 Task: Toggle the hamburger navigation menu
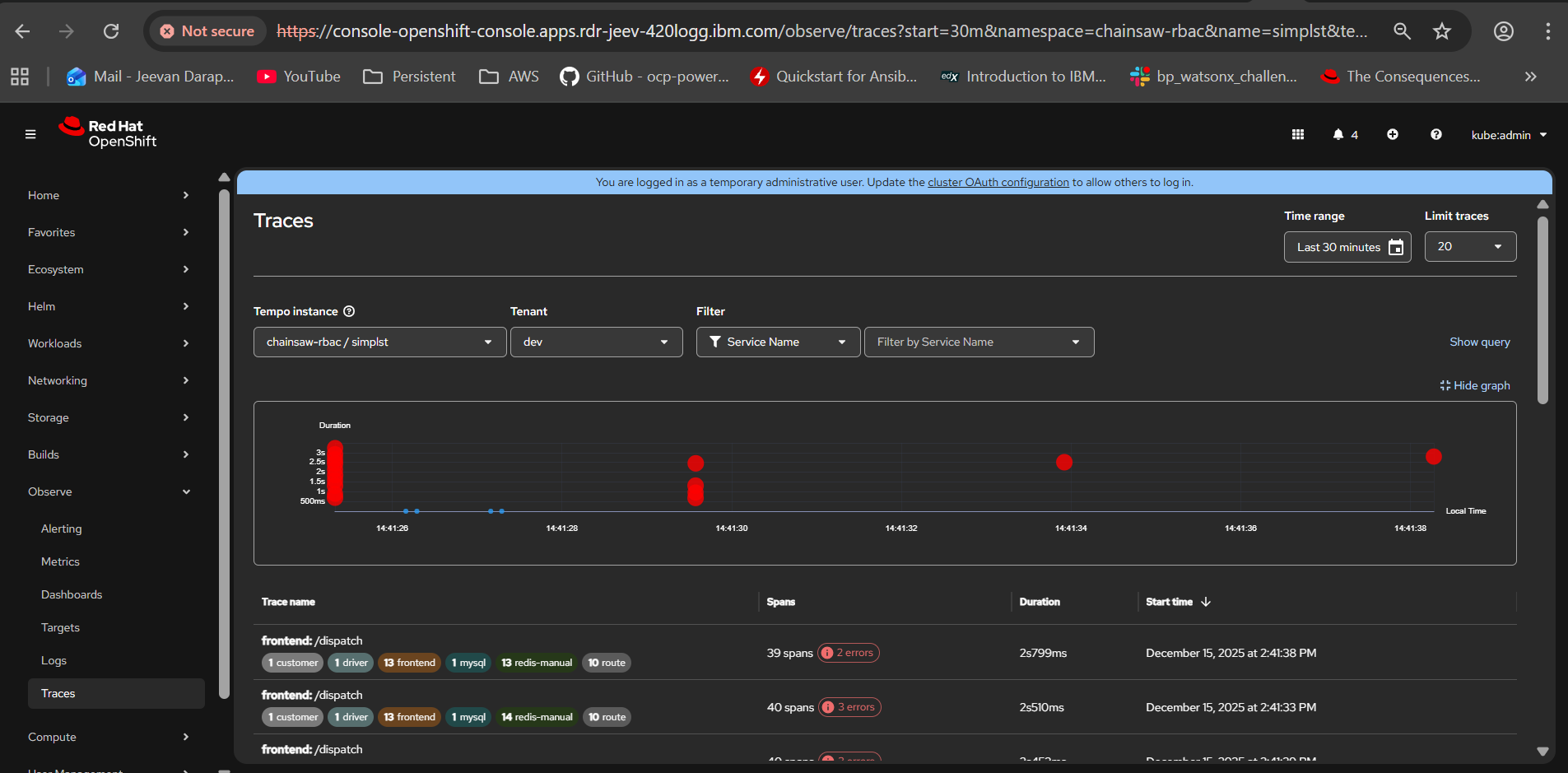pyautogui.click(x=30, y=134)
